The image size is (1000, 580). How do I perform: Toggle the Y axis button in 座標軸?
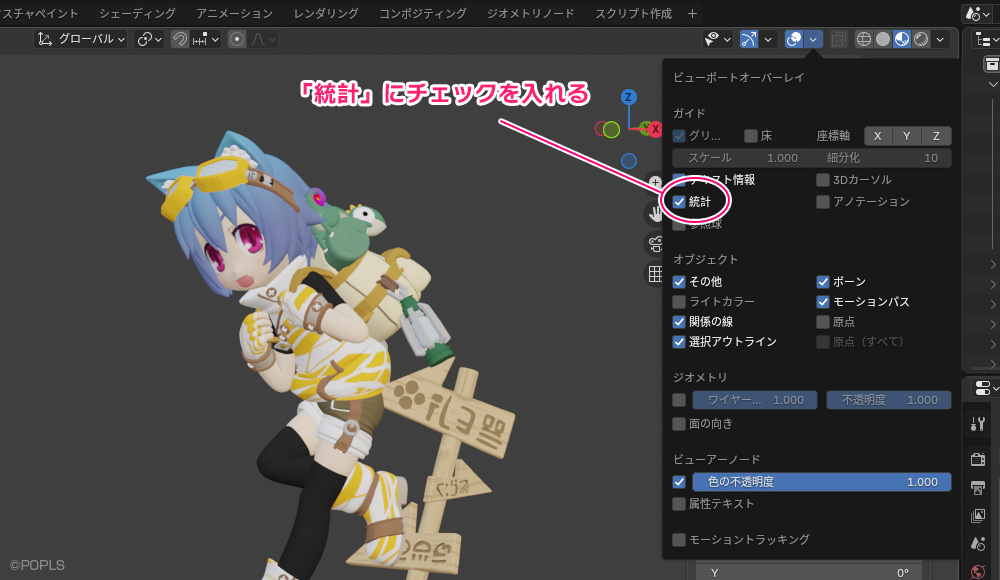point(906,136)
